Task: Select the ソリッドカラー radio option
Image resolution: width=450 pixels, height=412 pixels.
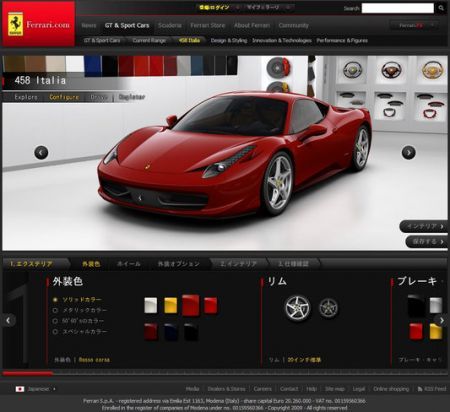Action: (55, 300)
